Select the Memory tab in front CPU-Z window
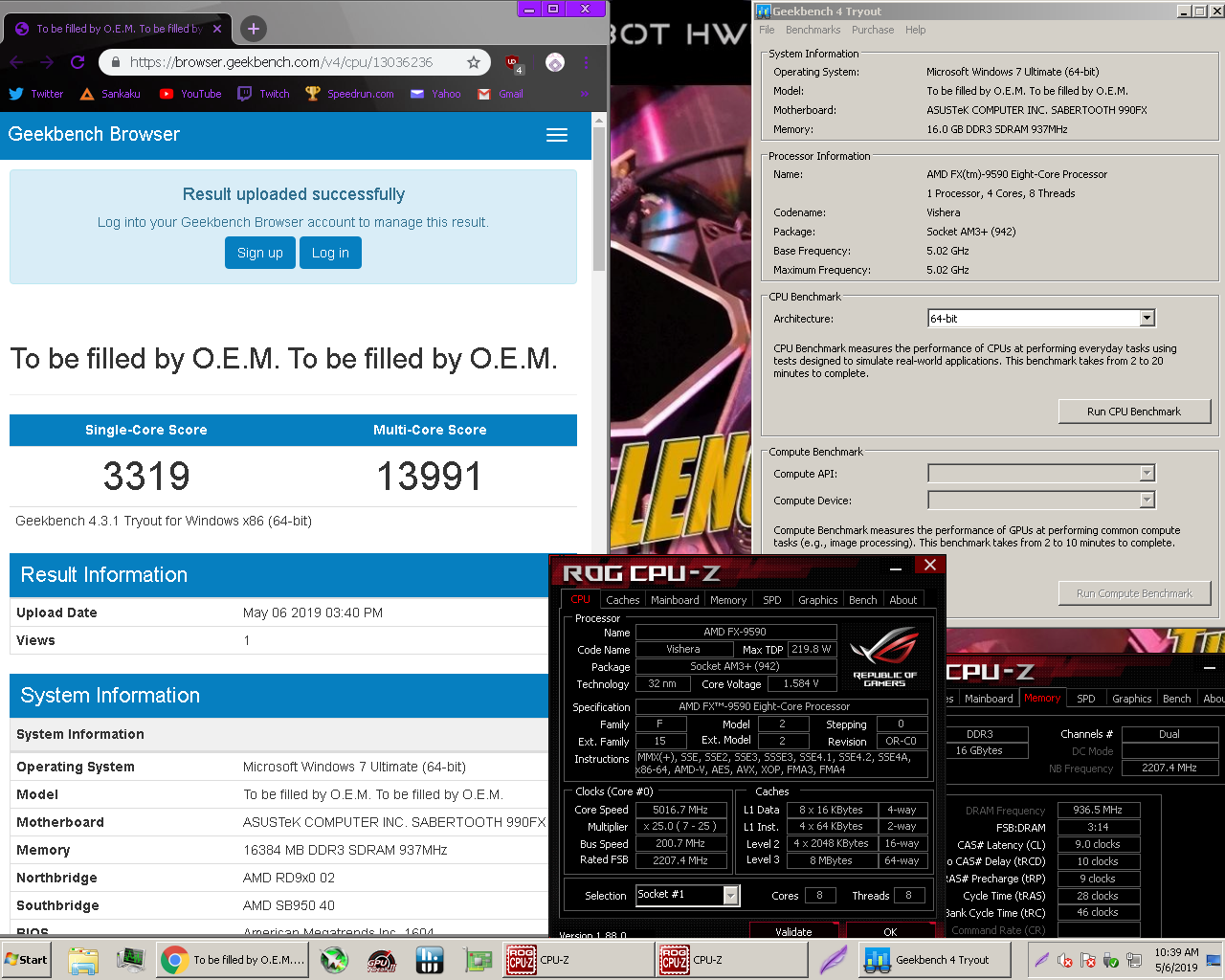The image size is (1225, 980). coord(728,600)
